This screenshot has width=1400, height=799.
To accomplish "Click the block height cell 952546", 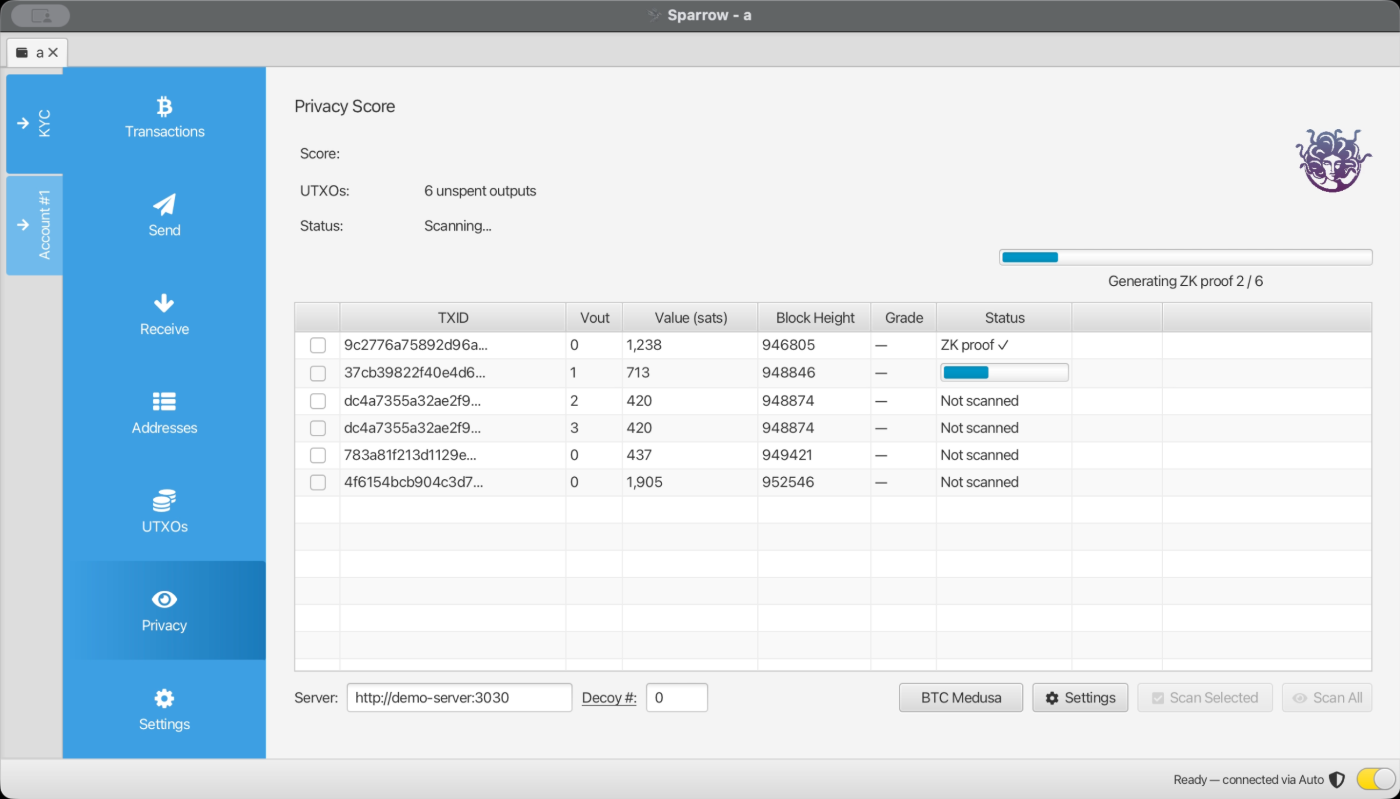I will click(x=814, y=482).
